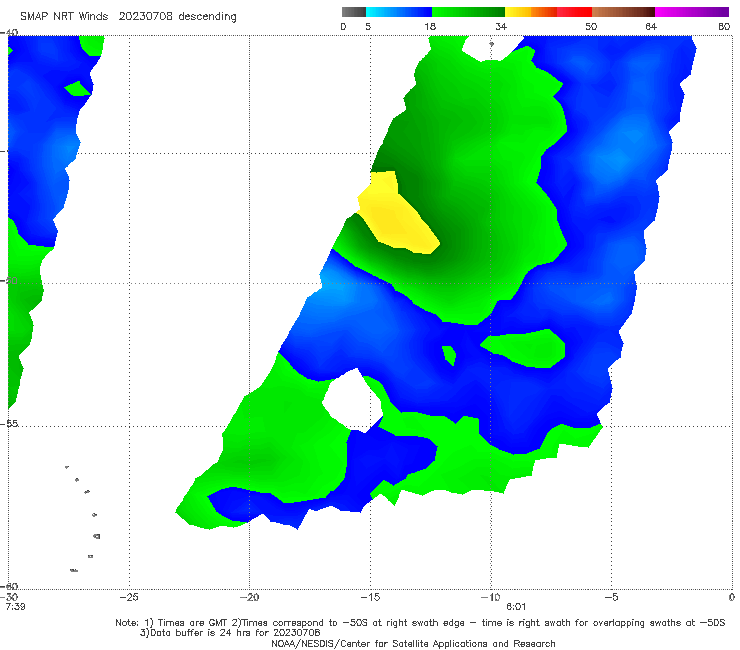Pick the brown segment of the color bar
The image size is (740, 650).
point(623,12)
